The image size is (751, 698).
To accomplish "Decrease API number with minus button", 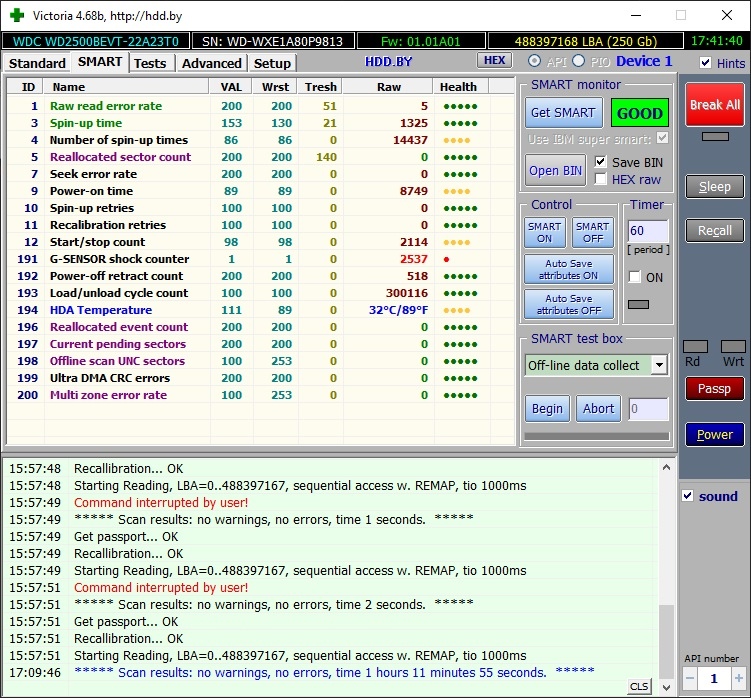I will click(690, 678).
